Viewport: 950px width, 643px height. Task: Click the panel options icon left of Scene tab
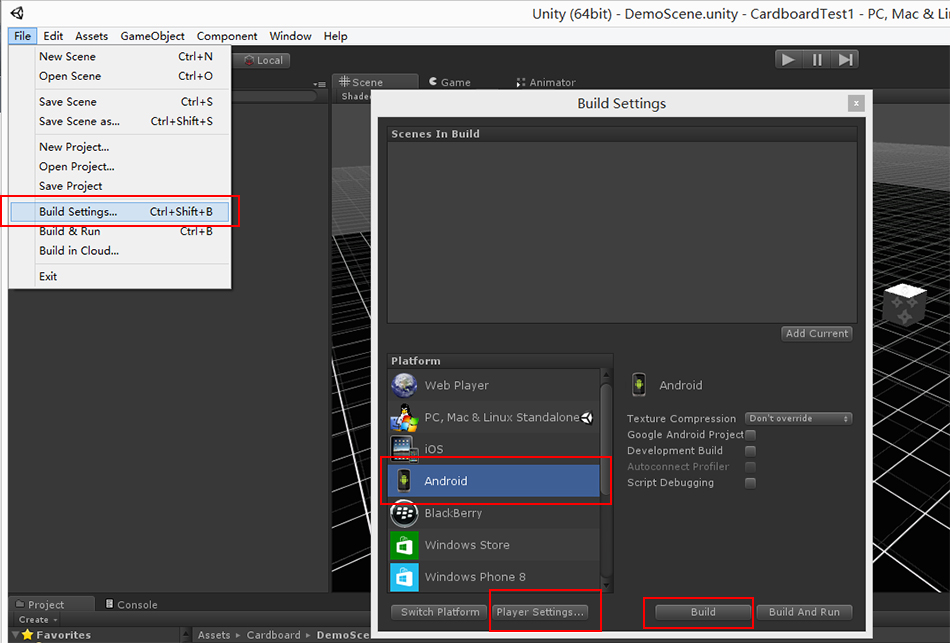[319, 84]
